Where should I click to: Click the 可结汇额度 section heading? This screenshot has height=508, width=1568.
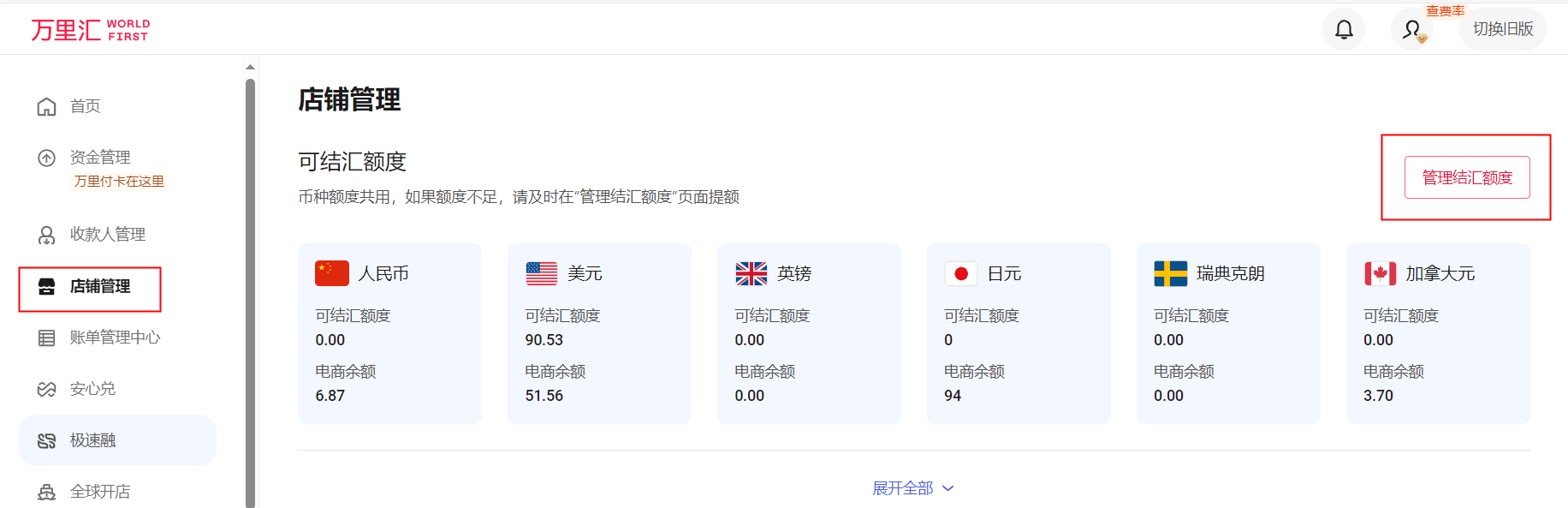[352, 162]
